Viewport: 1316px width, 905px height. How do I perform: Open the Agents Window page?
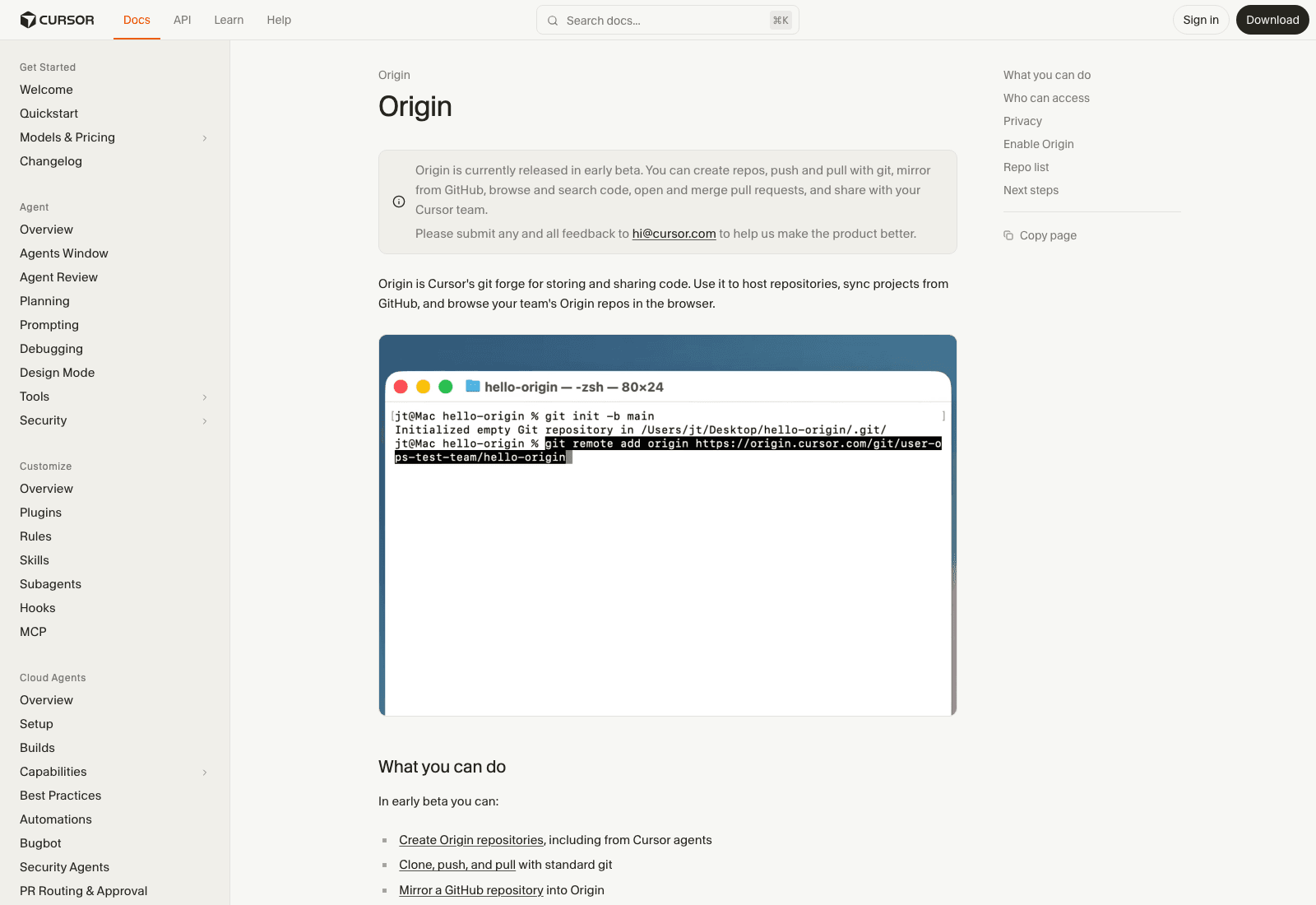pyautogui.click(x=64, y=253)
